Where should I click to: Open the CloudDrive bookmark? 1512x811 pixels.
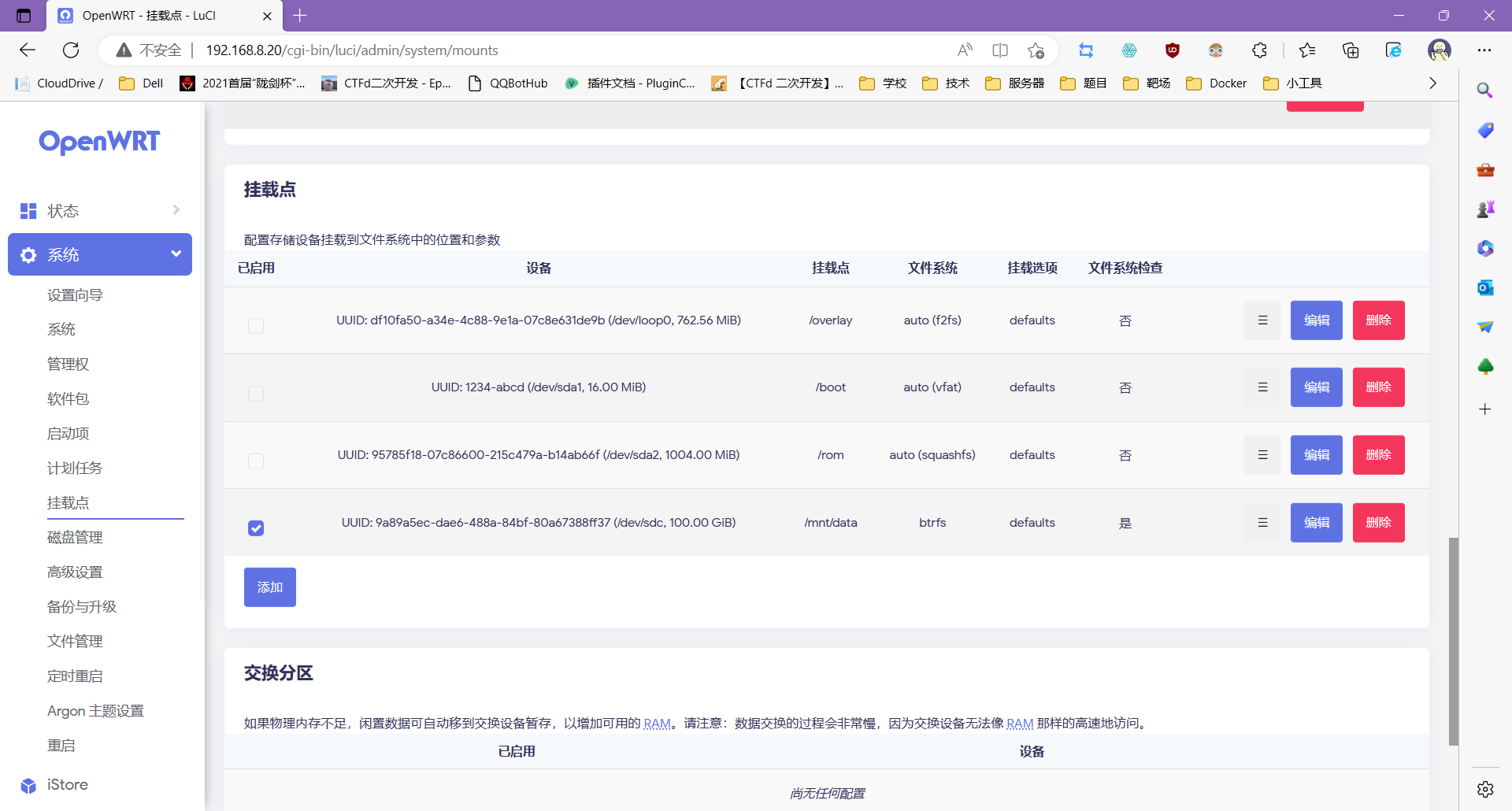(59, 83)
